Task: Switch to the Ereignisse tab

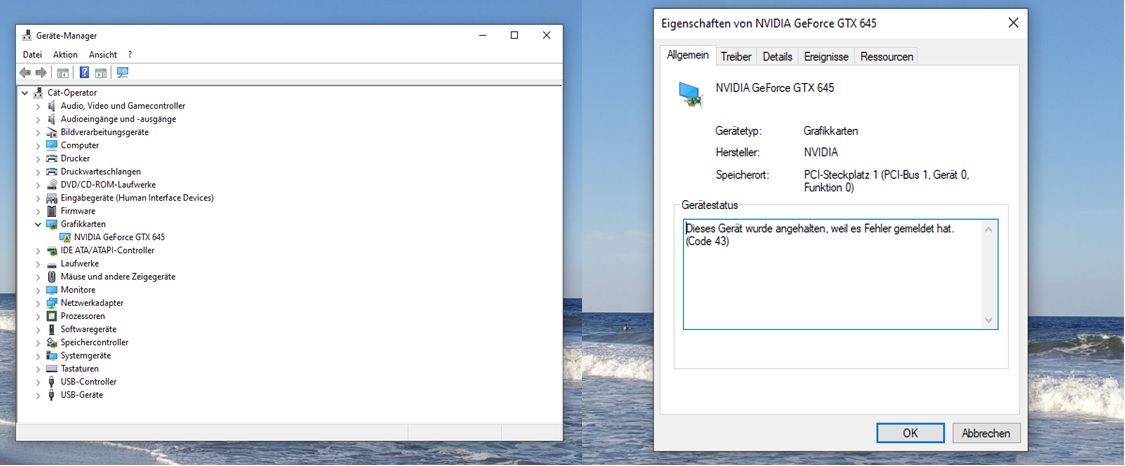Action: pyautogui.click(x=826, y=57)
